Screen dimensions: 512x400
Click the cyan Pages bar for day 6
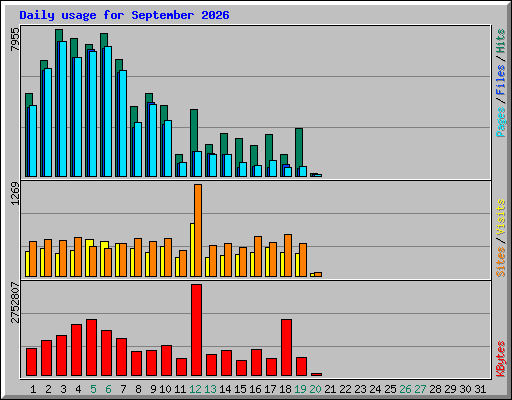point(108,111)
